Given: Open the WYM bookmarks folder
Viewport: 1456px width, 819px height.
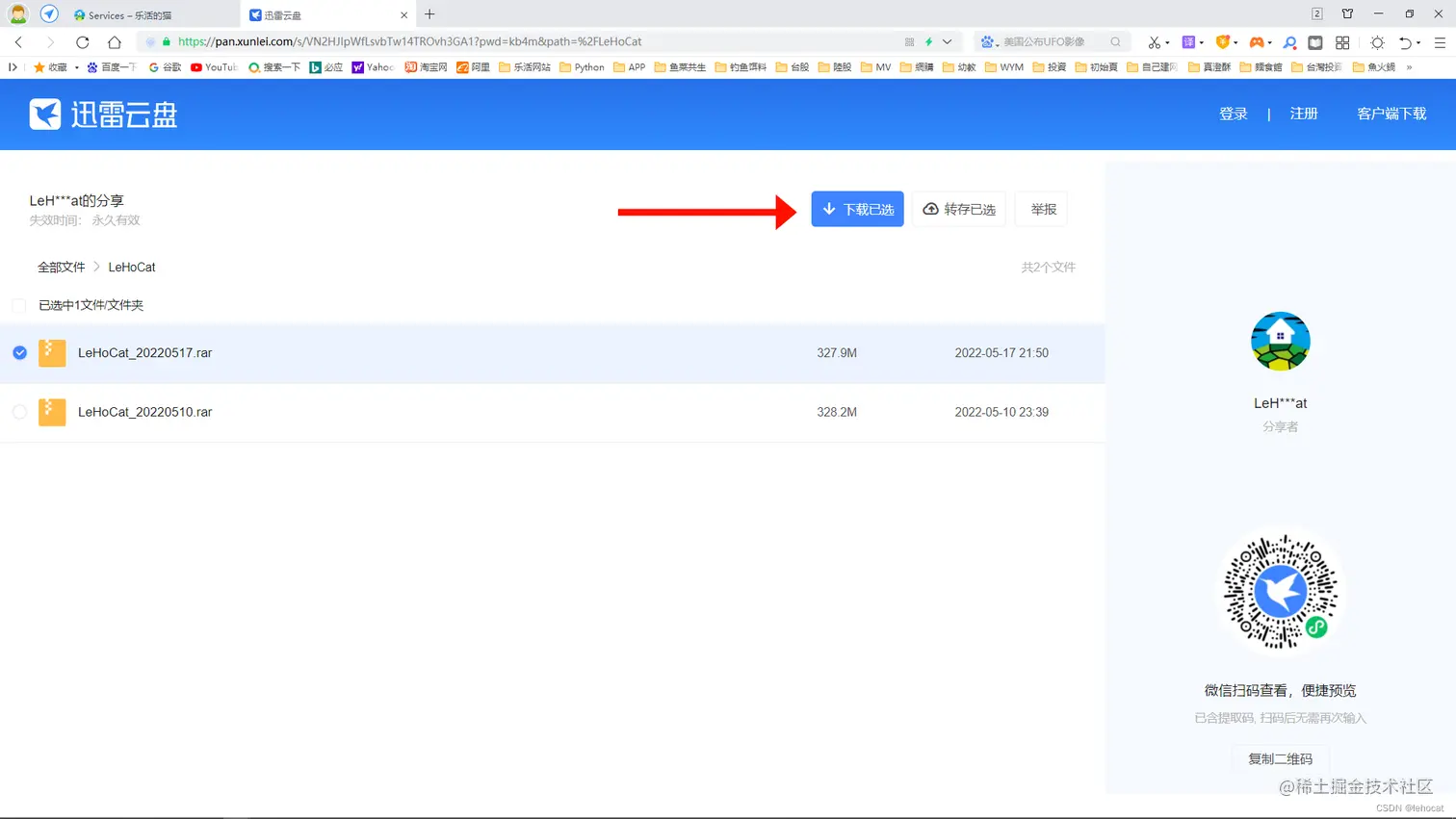Looking at the screenshot, I should 1004,67.
